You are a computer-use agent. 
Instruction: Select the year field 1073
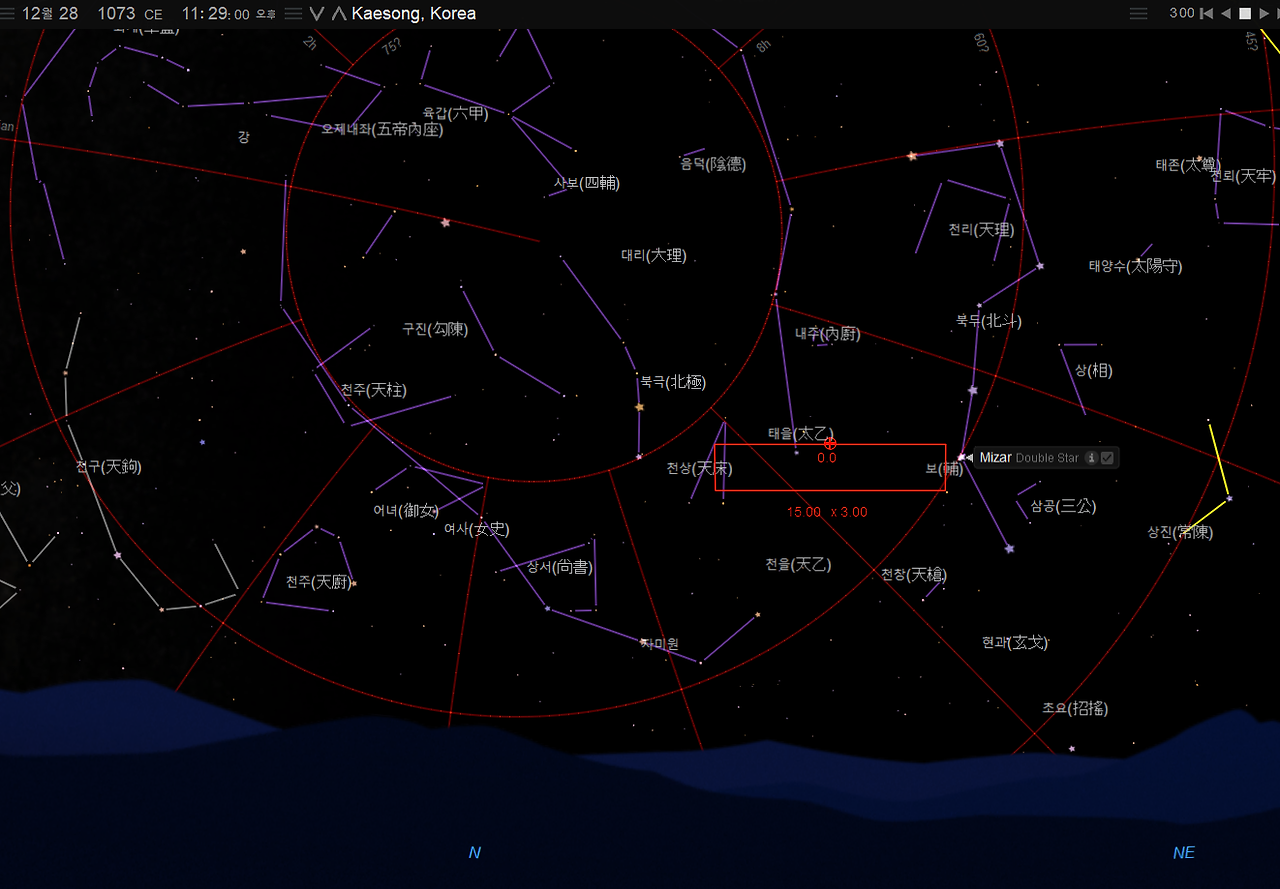point(117,14)
